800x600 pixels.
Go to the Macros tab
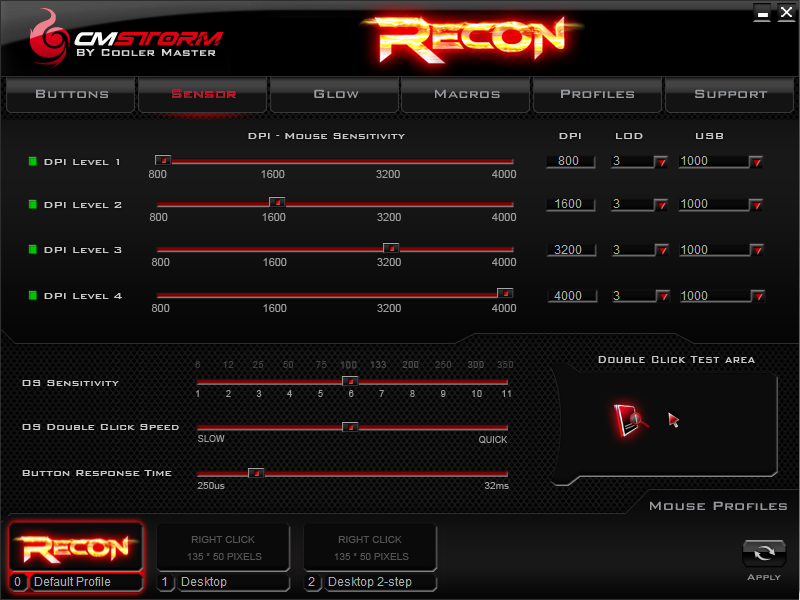466,94
